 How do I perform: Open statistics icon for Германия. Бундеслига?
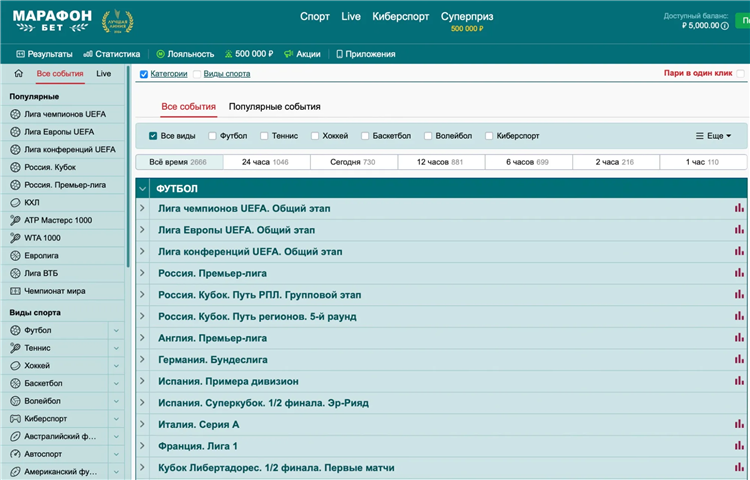point(739,359)
